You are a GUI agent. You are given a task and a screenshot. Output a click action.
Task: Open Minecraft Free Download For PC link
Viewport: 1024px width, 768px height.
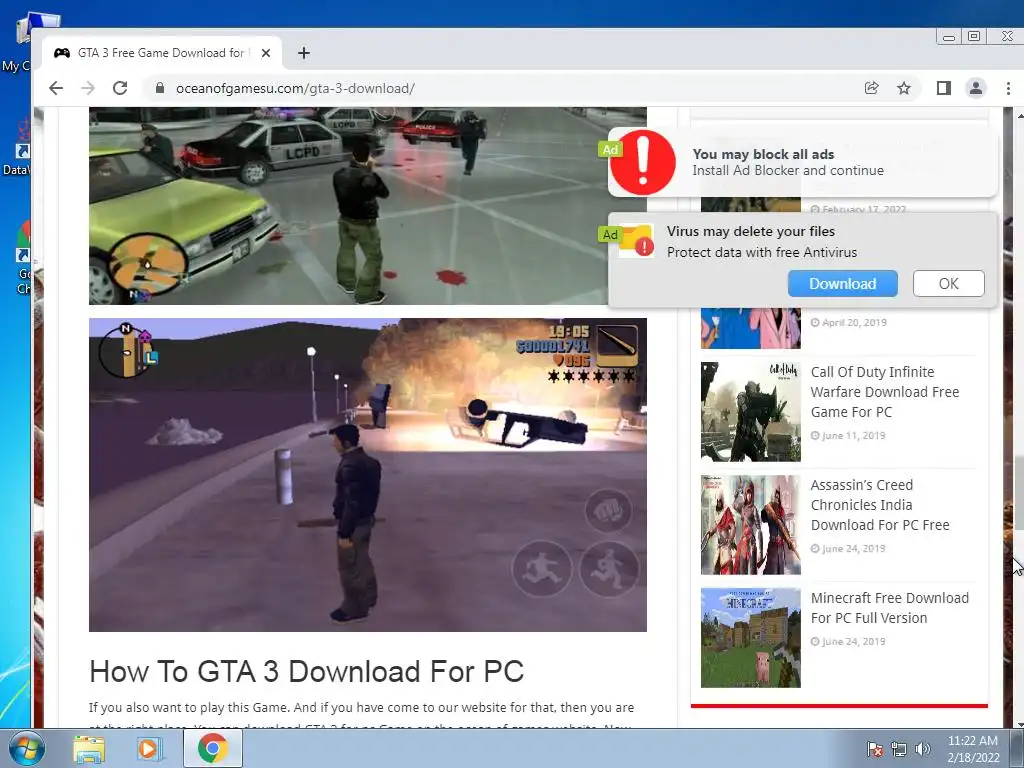(889, 608)
